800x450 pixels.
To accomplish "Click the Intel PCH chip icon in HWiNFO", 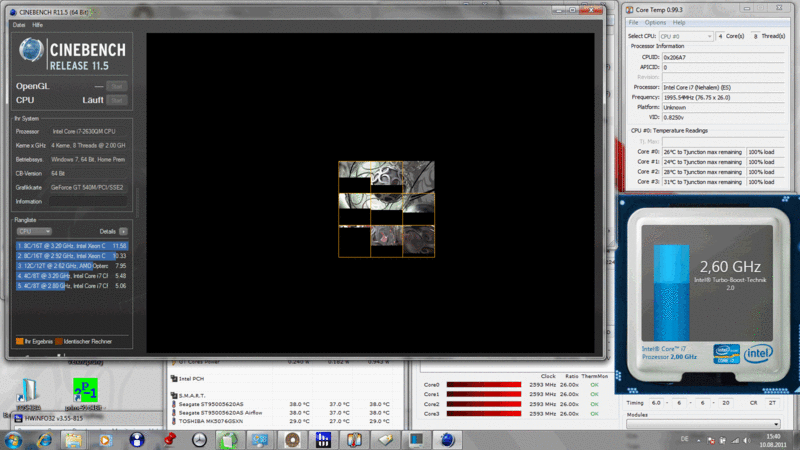I will 173,379.
